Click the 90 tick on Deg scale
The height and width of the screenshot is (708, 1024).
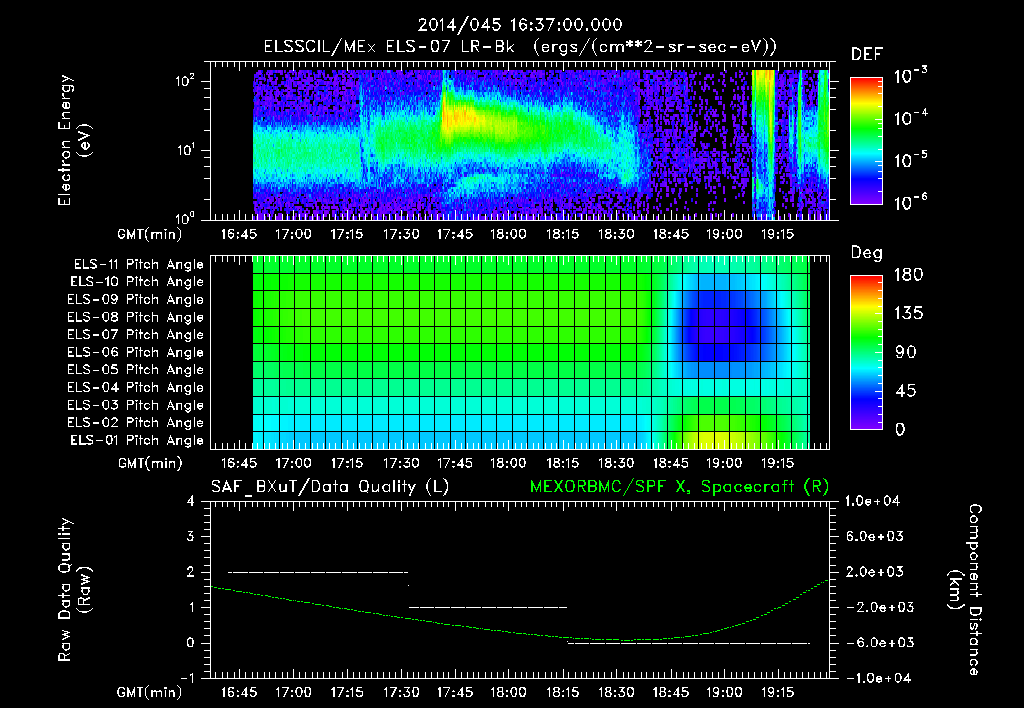906,353
